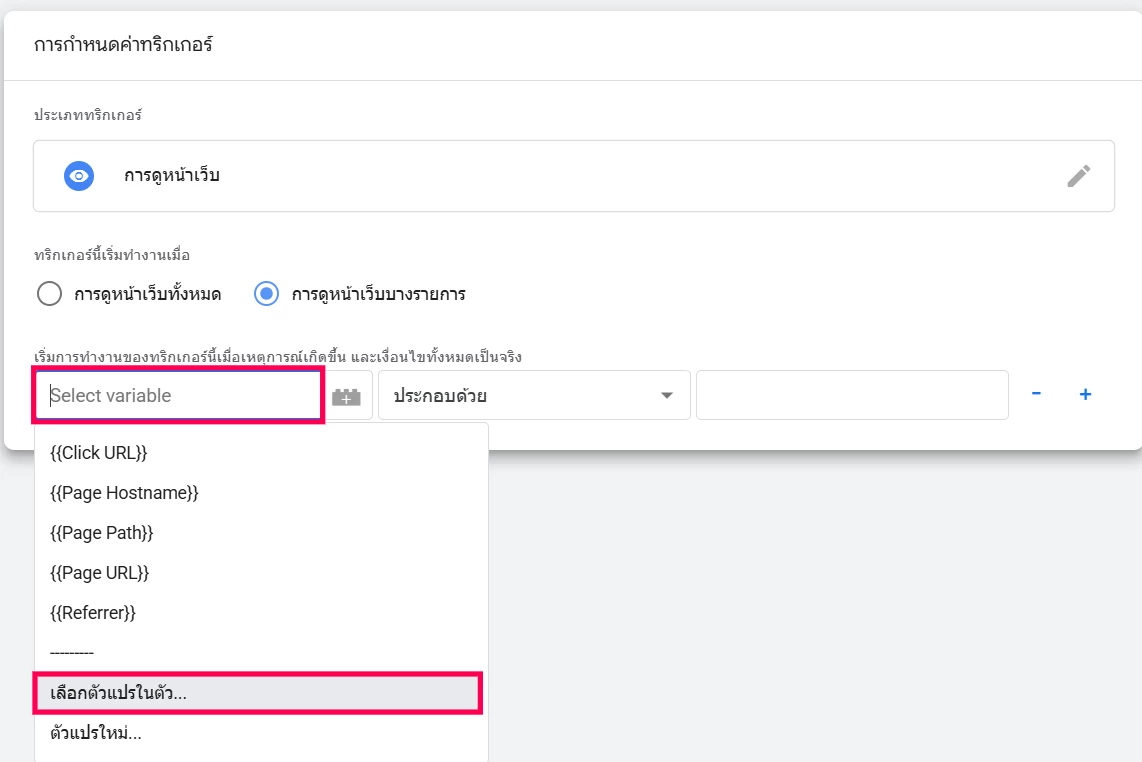
Task: Choose {{Click URL}} from the variable list
Action: (99, 453)
